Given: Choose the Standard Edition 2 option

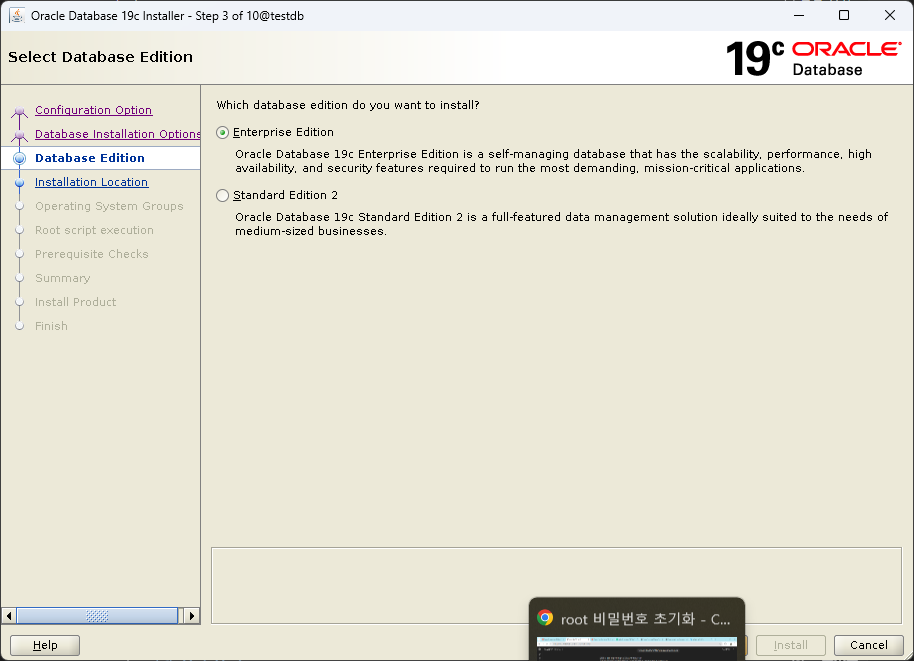Looking at the screenshot, I should (x=222, y=195).
